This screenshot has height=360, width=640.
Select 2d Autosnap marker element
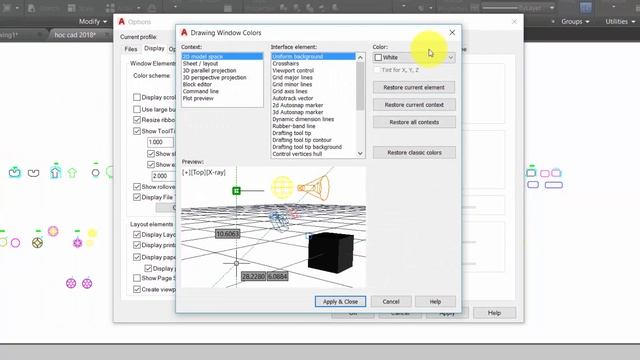(x=313, y=105)
